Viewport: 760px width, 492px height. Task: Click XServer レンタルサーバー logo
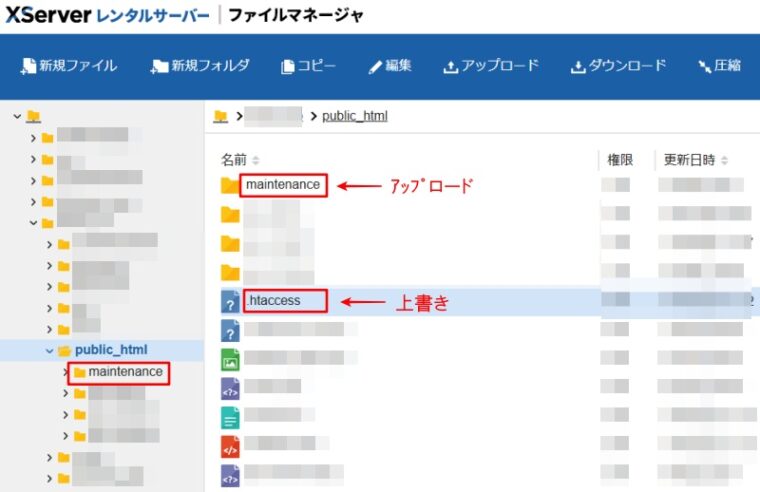click(107, 15)
